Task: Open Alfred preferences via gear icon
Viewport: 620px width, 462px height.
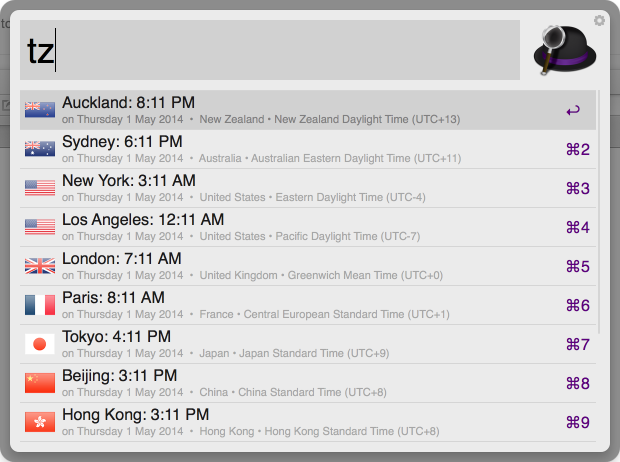Action: 599,20
